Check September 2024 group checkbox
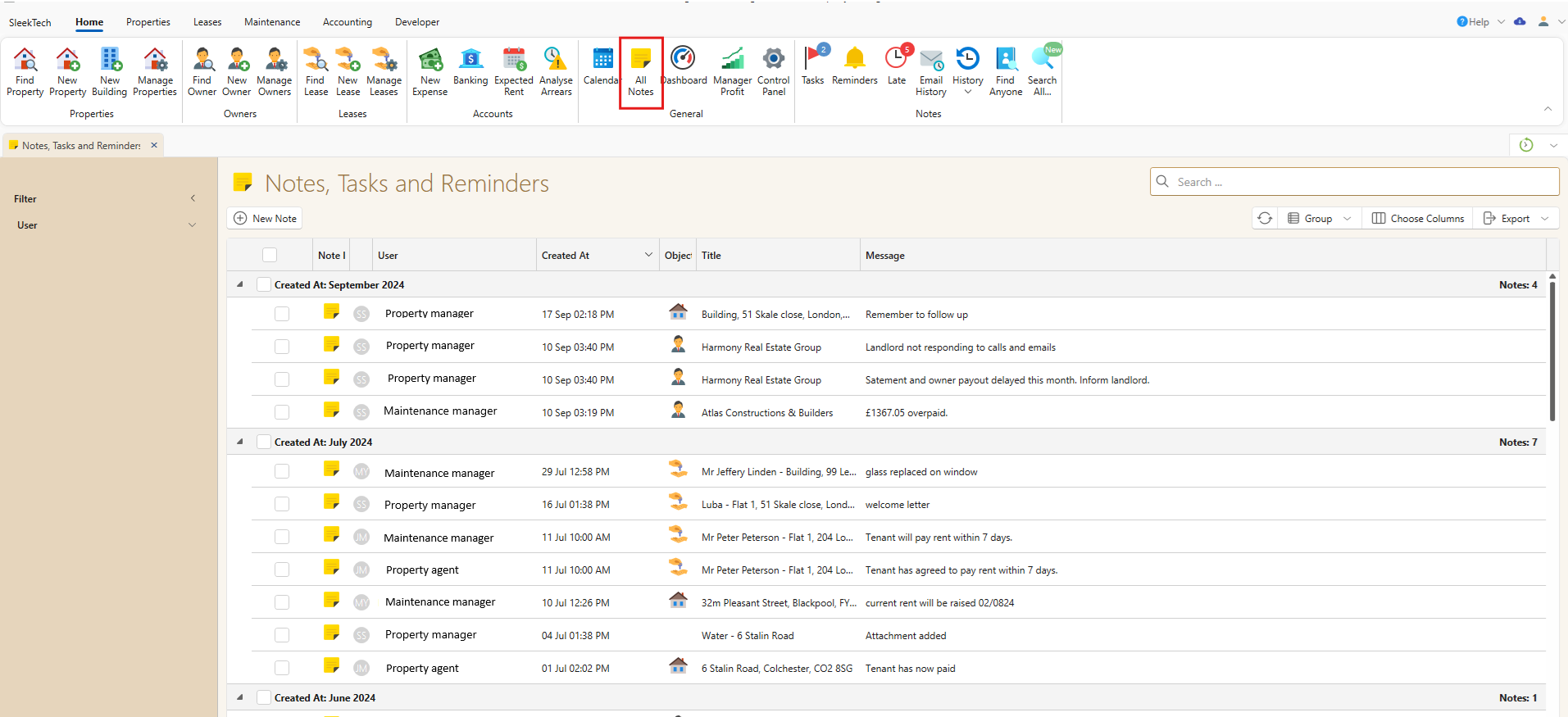Screen dimensions: 1568x717 (x=264, y=284)
